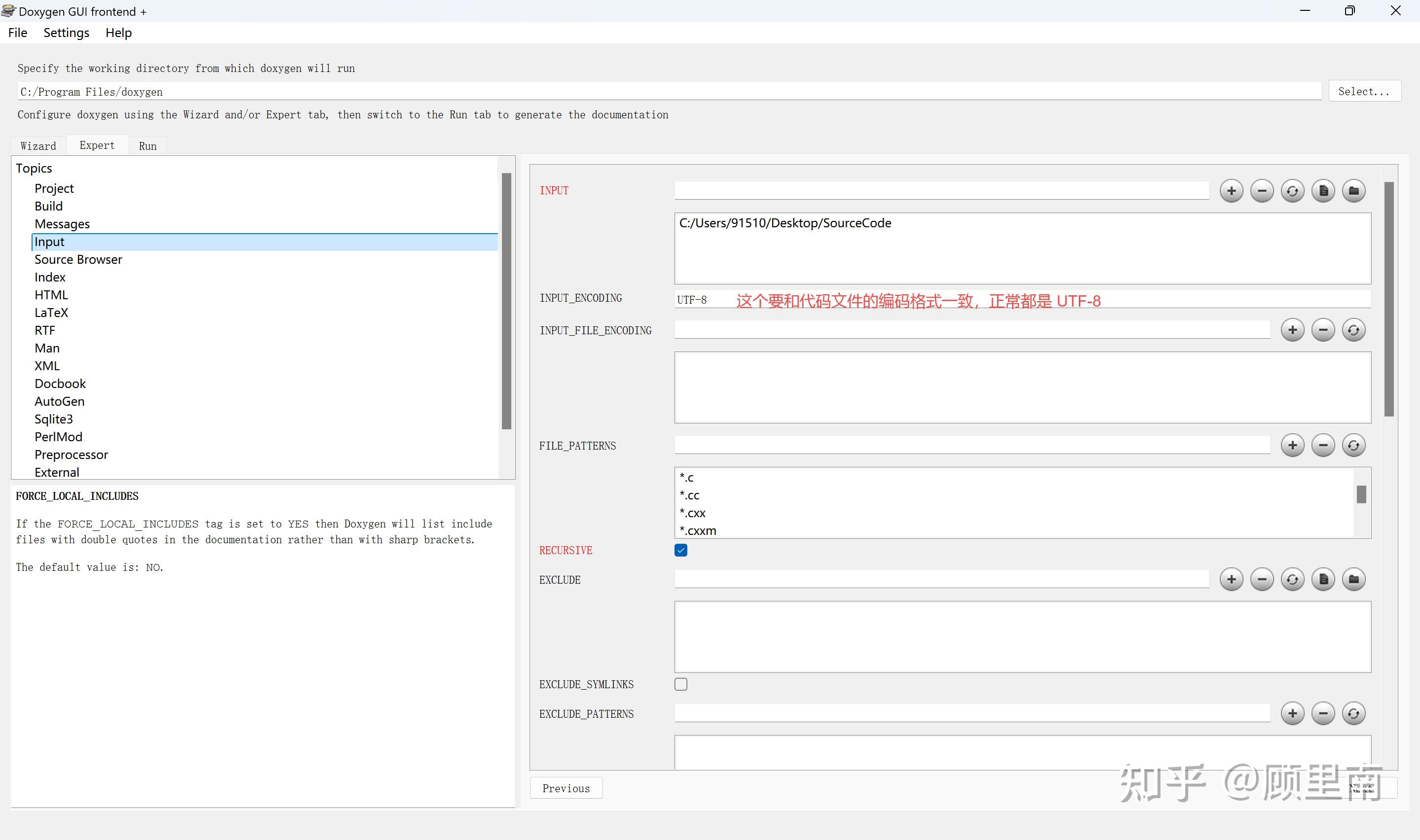
Task: Open the Settings menu
Action: coord(66,33)
